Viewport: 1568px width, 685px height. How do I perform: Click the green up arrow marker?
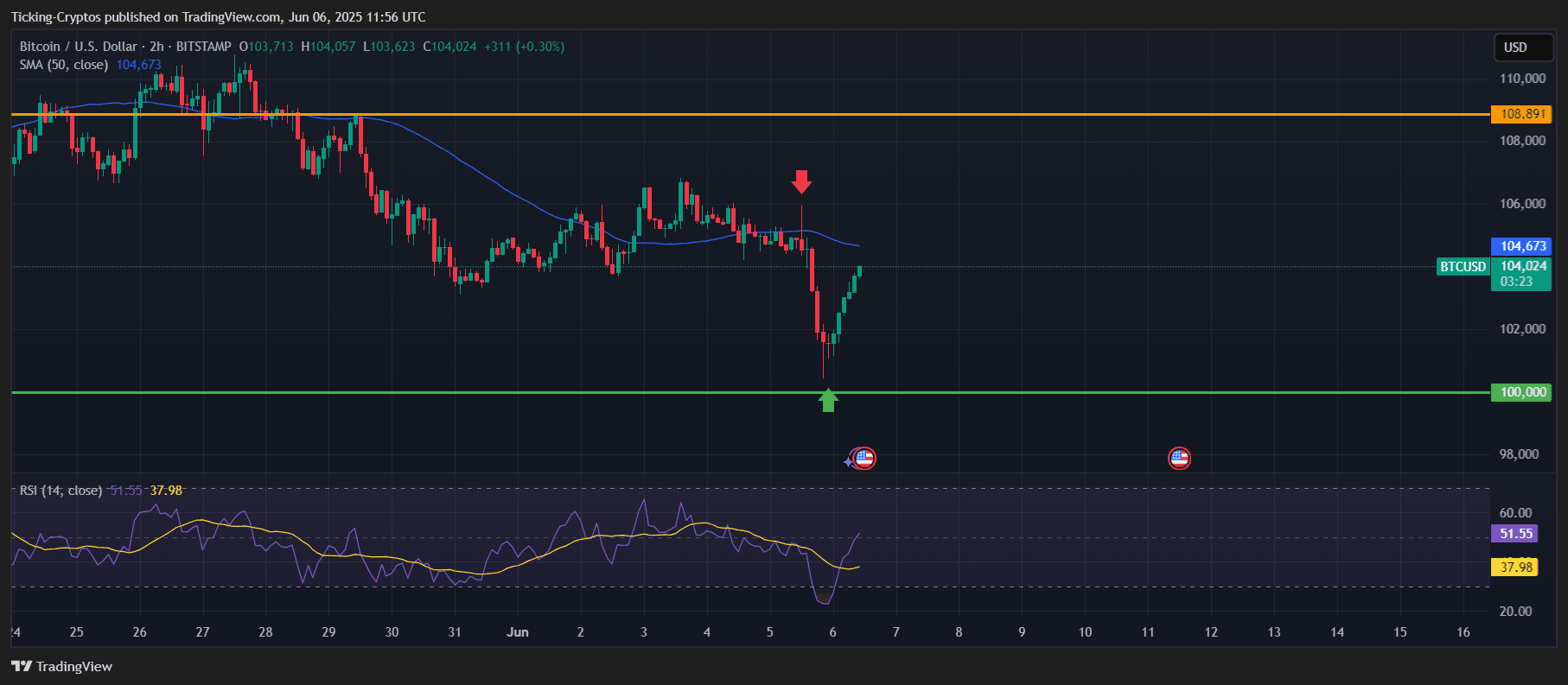[828, 400]
